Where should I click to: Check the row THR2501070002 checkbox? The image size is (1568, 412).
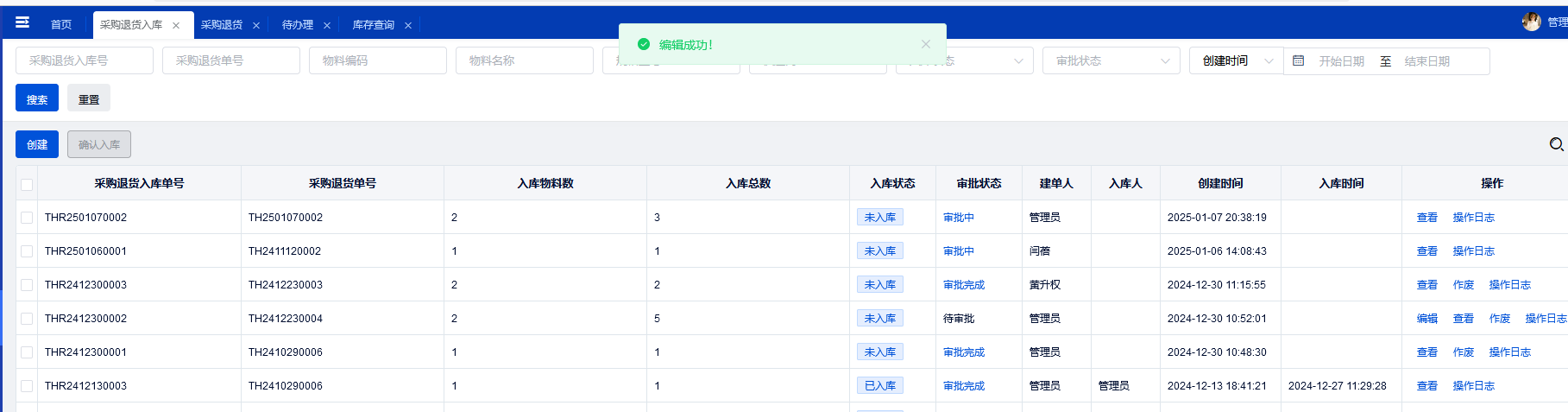tap(27, 218)
